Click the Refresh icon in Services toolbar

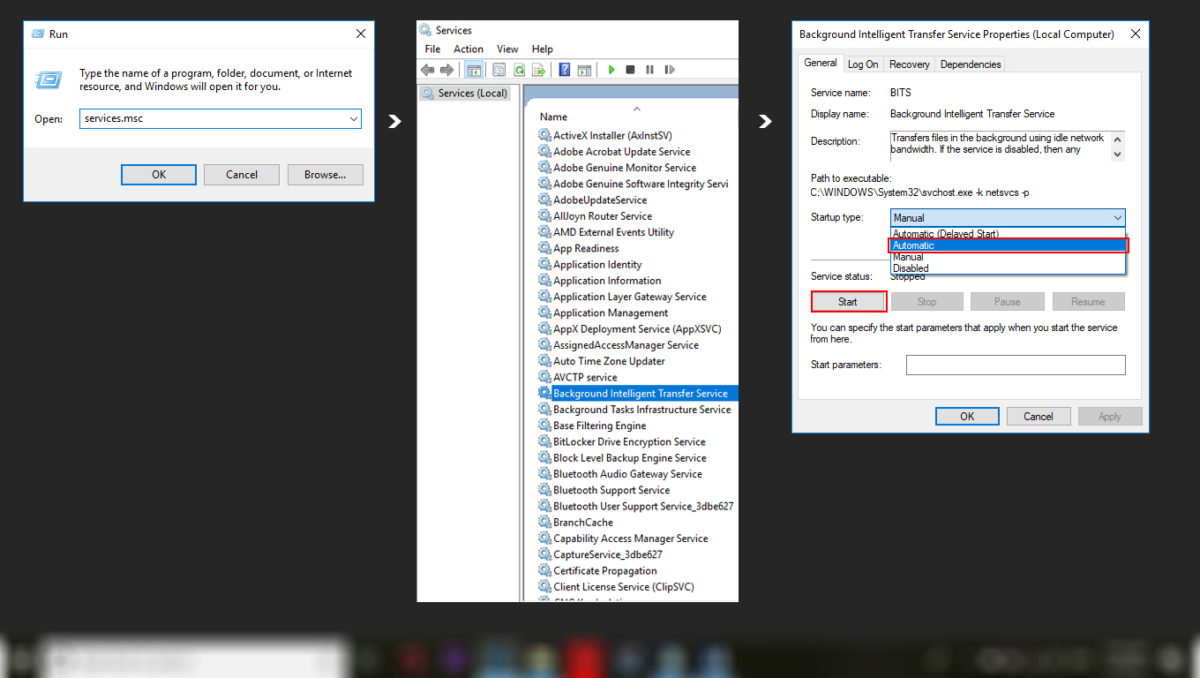coord(518,69)
